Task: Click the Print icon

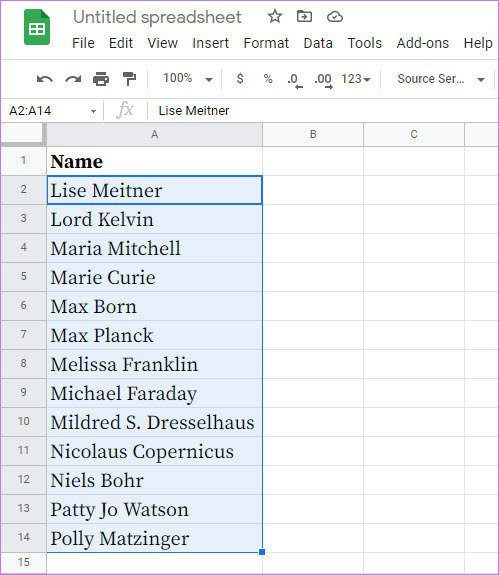Action: tap(101, 79)
